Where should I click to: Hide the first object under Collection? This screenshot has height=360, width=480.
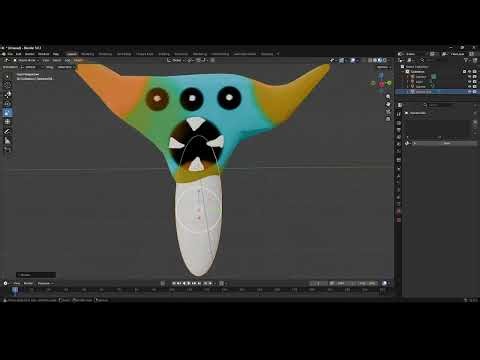pyautogui.click(x=470, y=77)
